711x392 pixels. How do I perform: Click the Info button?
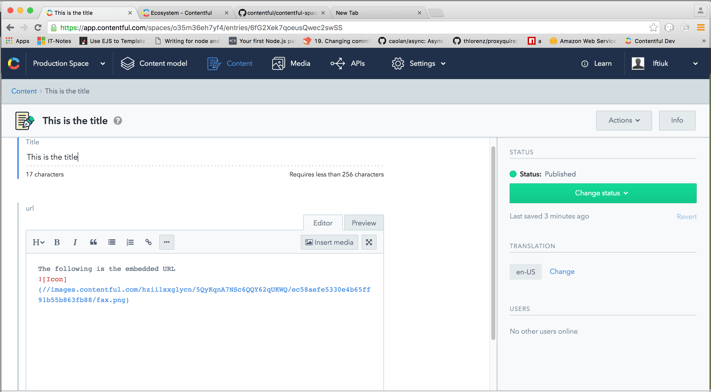tap(677, 120)
